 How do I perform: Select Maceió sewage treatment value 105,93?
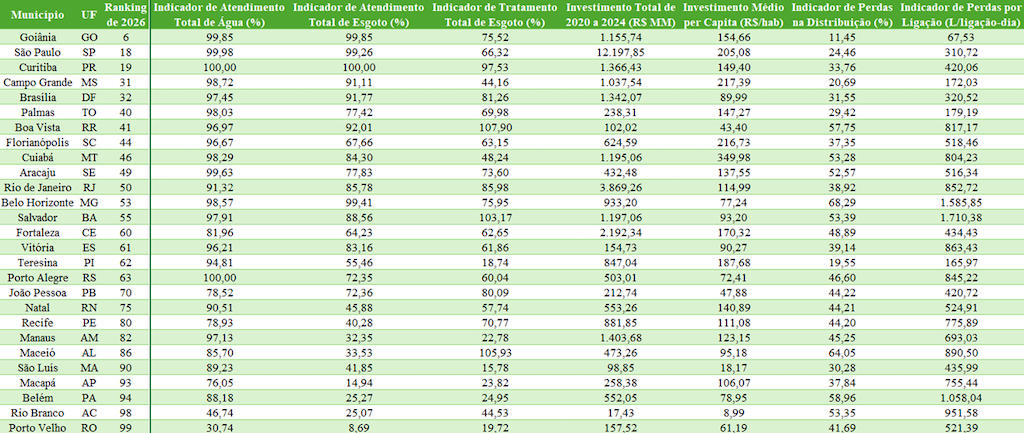[x=495, y=353]
